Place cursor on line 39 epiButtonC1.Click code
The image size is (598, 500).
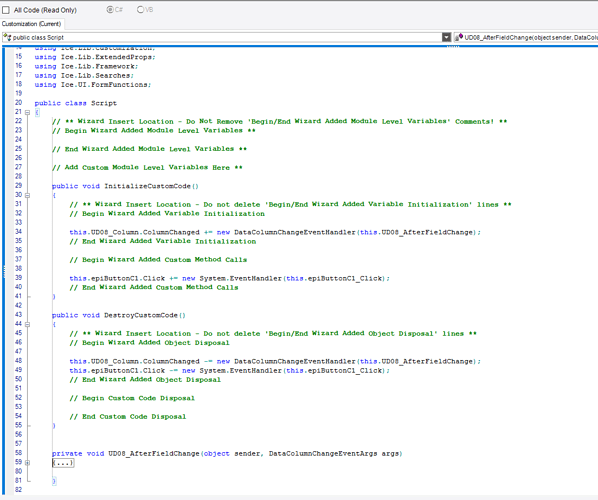229,278
